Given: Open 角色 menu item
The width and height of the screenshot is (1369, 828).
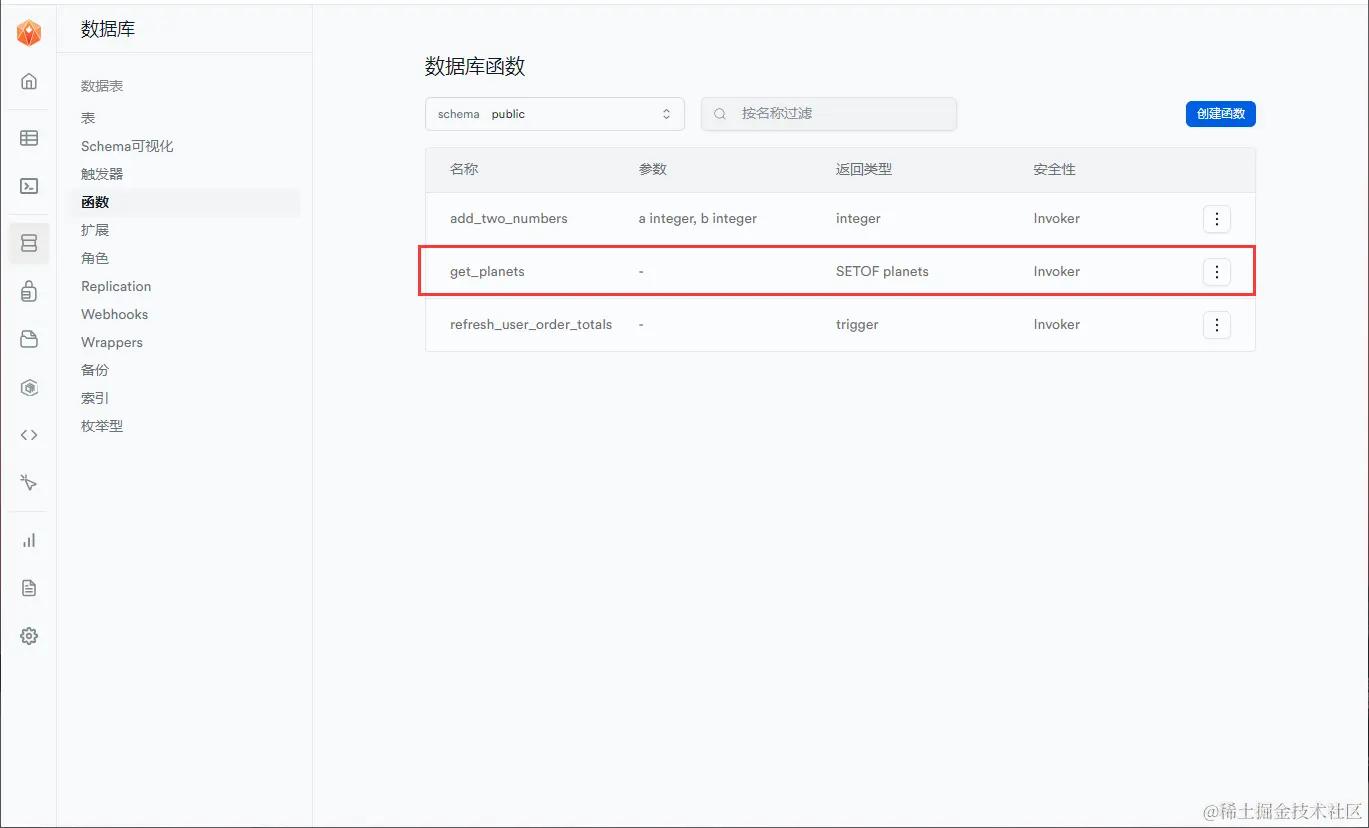Looking at the screenshot, I should [95, 258].
